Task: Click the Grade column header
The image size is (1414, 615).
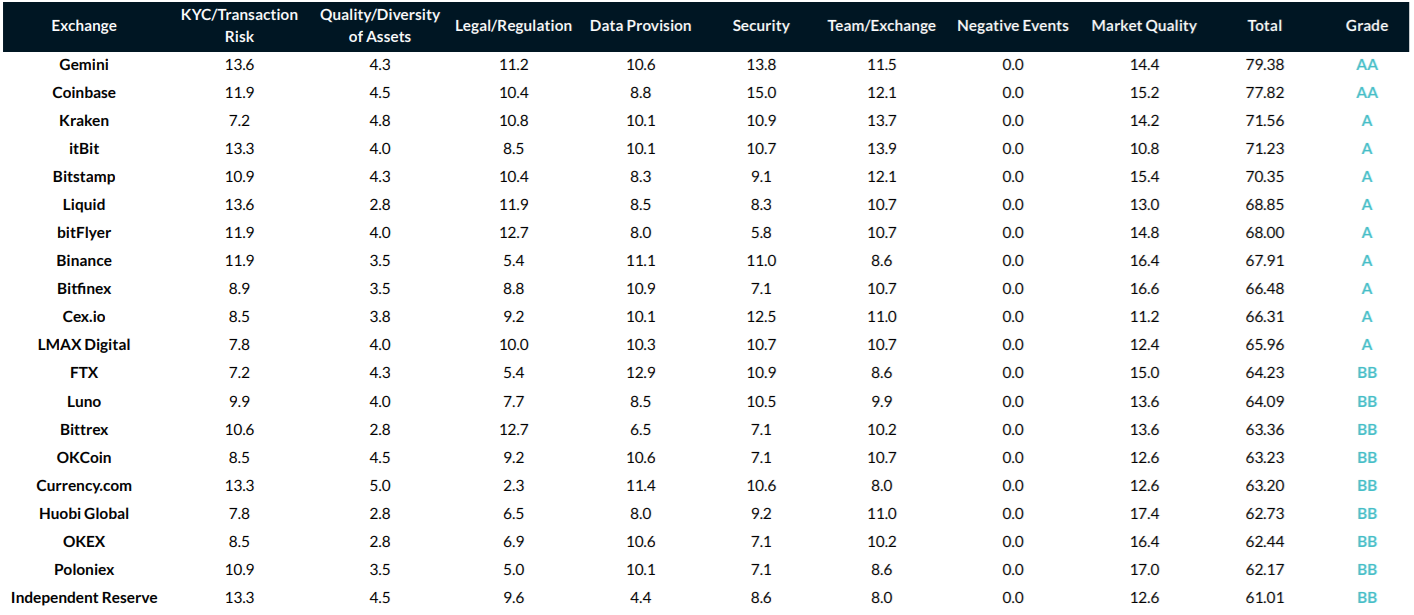Action: point(1367,26)
